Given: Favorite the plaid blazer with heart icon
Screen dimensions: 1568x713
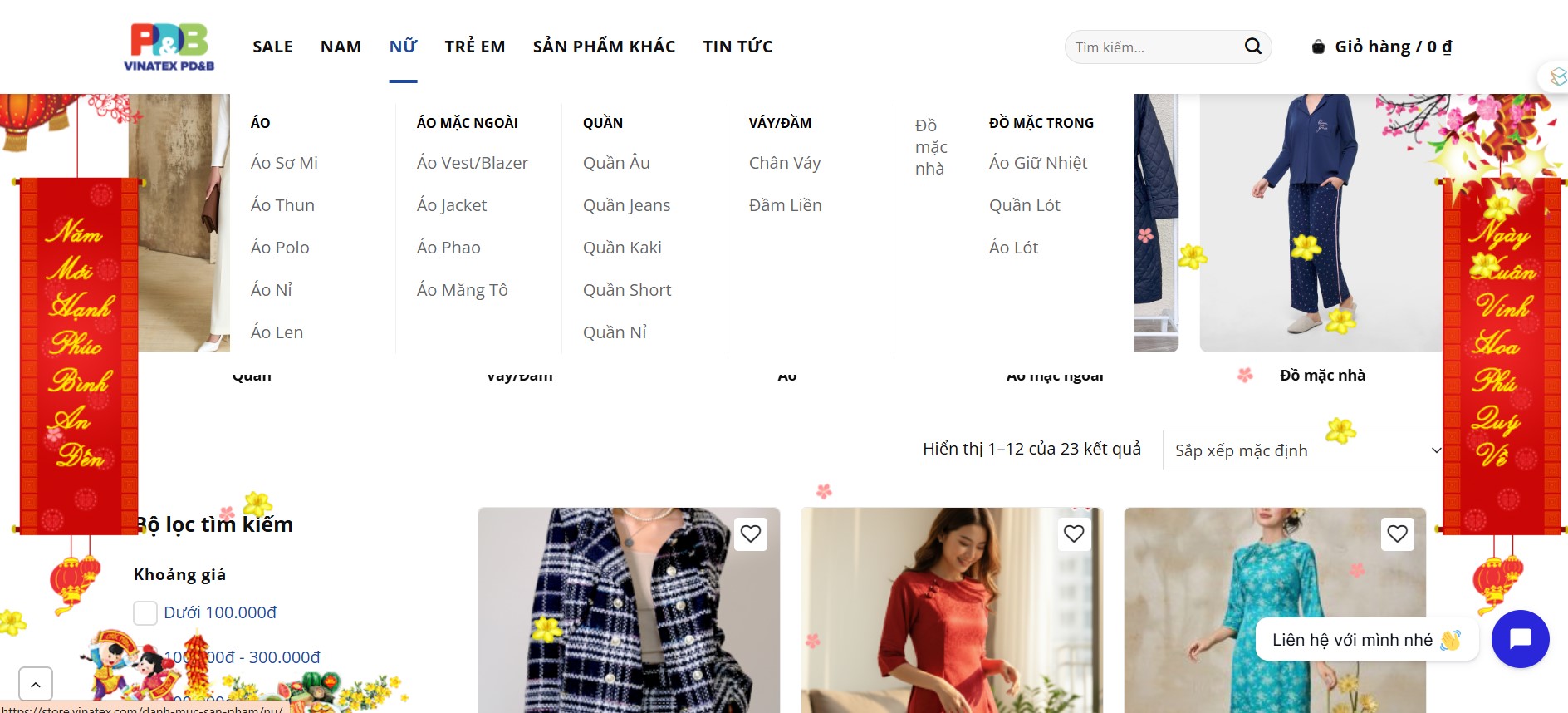Looking at the screenshot, I should (x=751, y=534).
